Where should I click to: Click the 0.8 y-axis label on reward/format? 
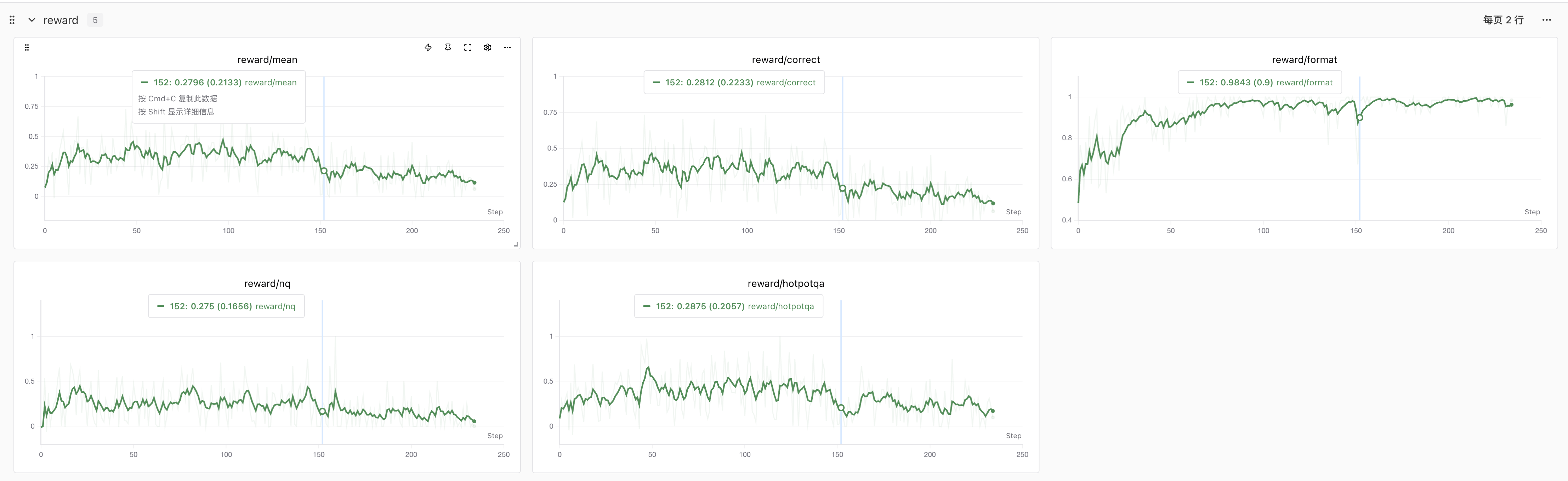click(x=1067, y=138)
